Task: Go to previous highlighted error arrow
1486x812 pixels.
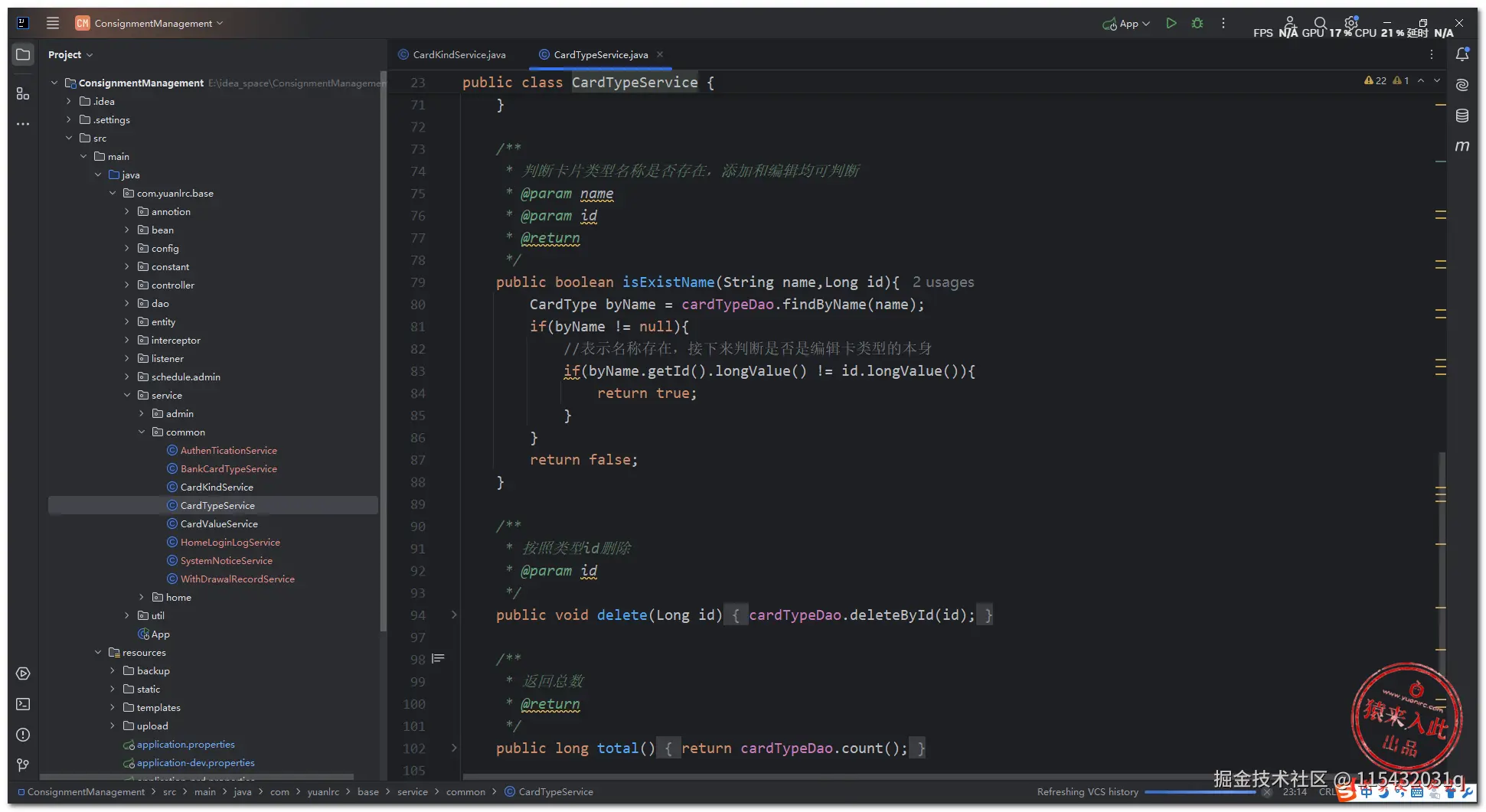Action: 1421,80
